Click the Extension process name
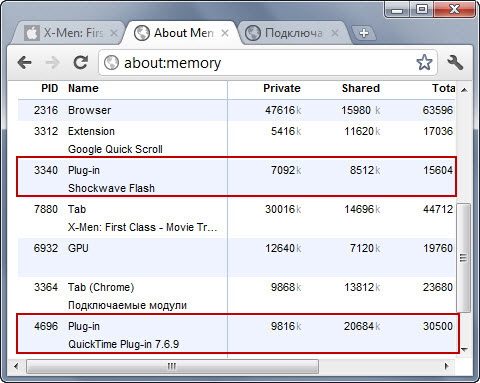480x383 pixels. click(x=91, y=131)
